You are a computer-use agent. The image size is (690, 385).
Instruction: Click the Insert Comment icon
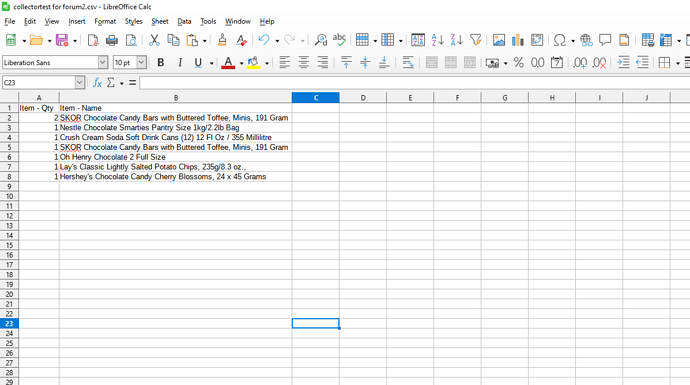click(x=605, y=40)
